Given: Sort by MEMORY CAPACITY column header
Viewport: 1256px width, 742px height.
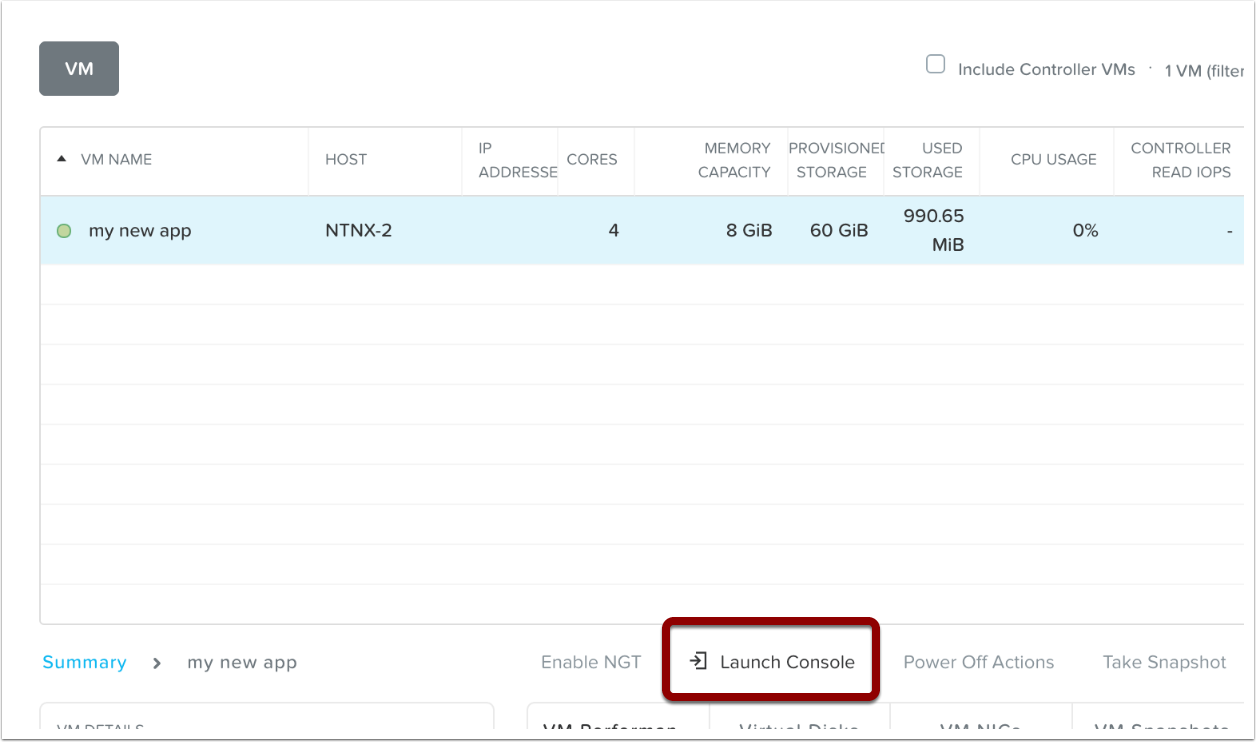Looking at the screenshot, I should pos(734,160).
